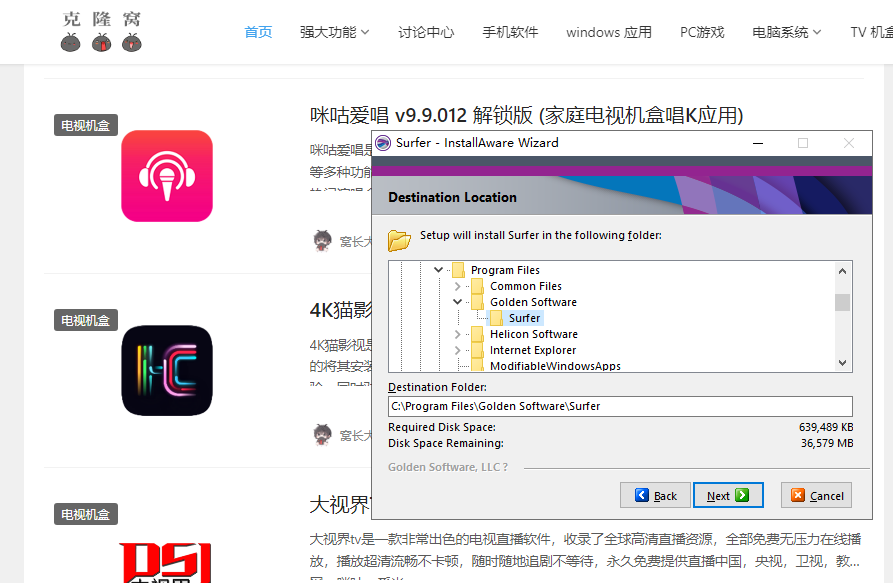Select the Common Files folder row
Image resolution: width=893 pixels, height=583 pixels.
tap(526, 286)
